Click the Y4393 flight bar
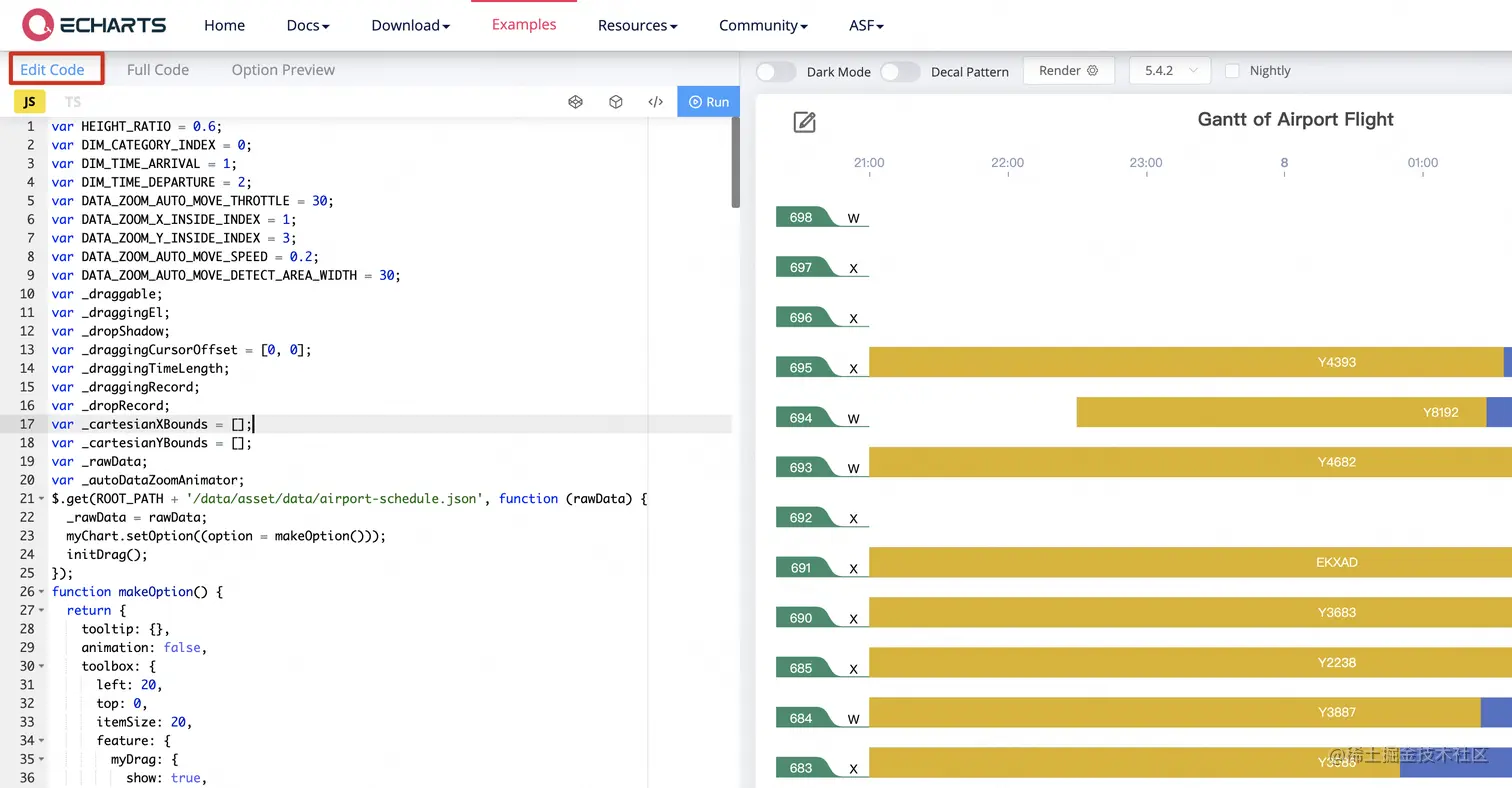The image size is (1512, 788). point(1186,362)
